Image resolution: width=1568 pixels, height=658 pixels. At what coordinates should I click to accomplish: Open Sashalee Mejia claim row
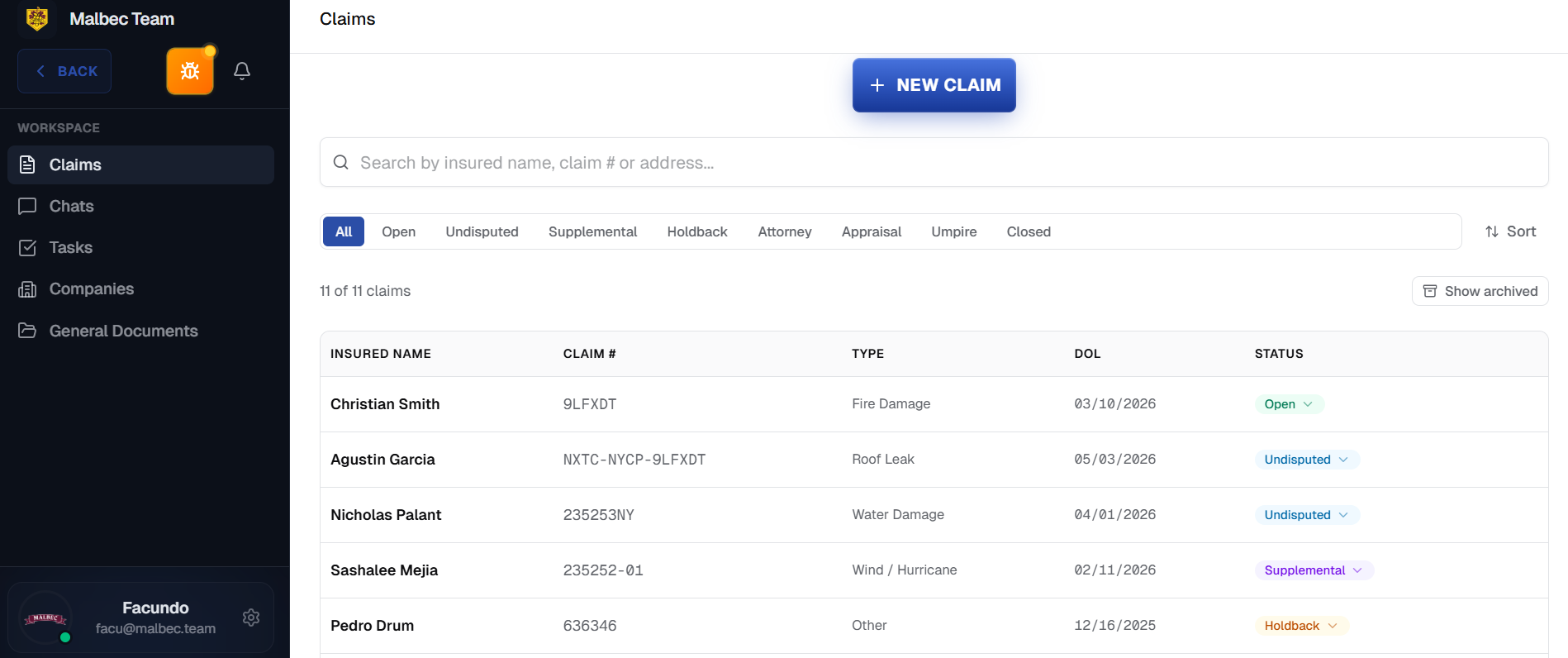934,570
